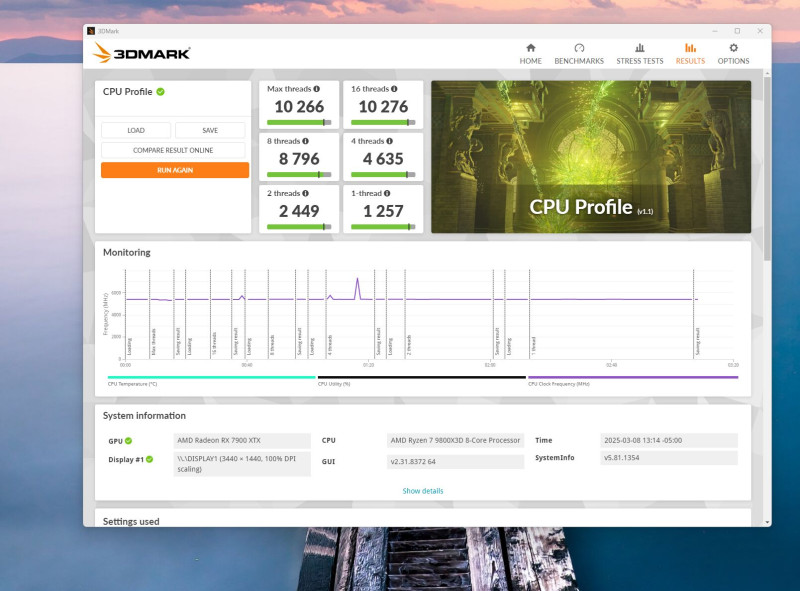This screenshot has width=800, height=591.
Task: Click the System information heading
Action: [x=144, y=415]
